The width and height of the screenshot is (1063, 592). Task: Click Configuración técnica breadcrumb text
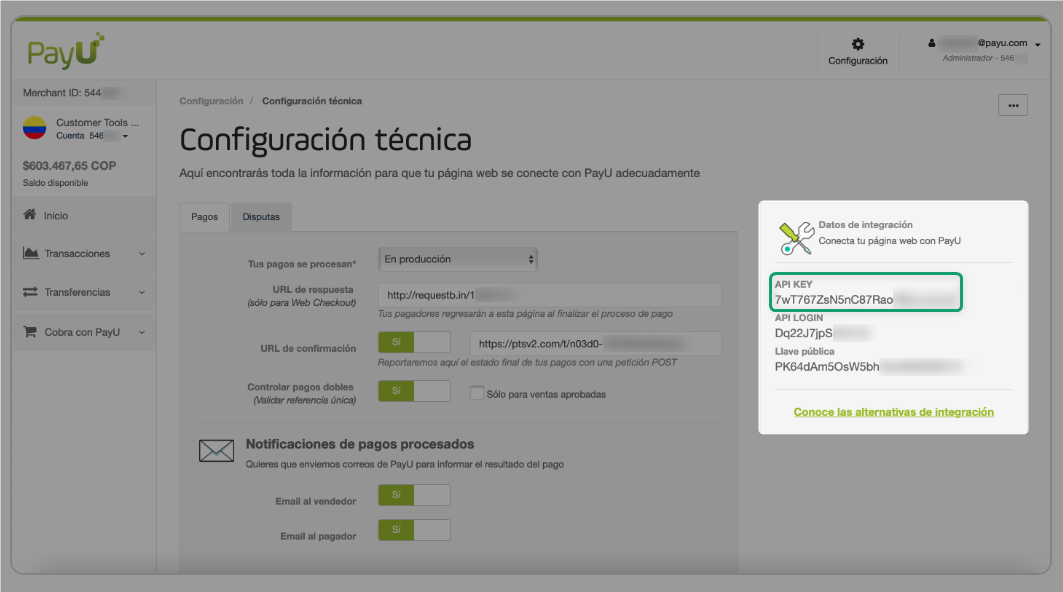click(312, 101)
